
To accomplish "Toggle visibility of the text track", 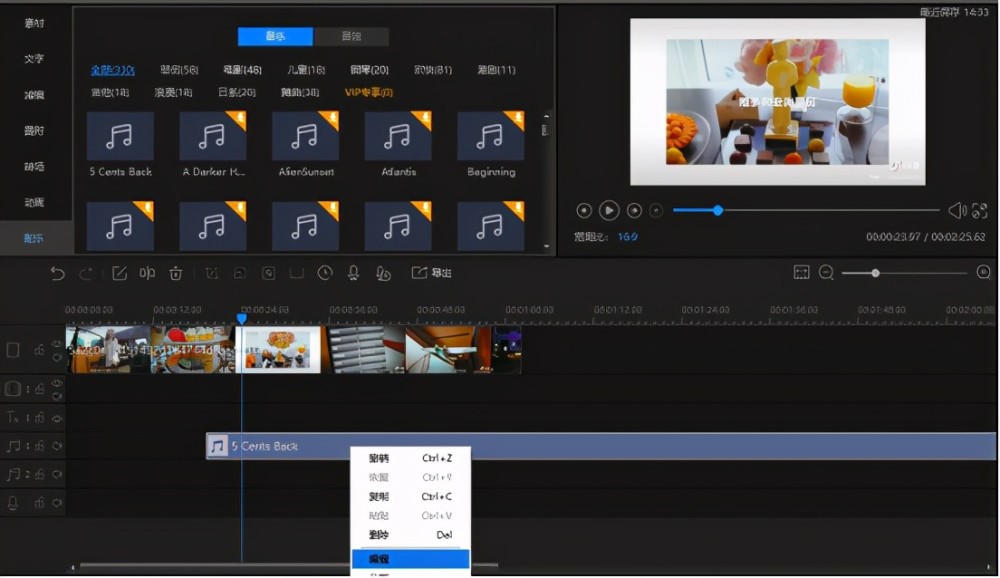I will point(57,419).
